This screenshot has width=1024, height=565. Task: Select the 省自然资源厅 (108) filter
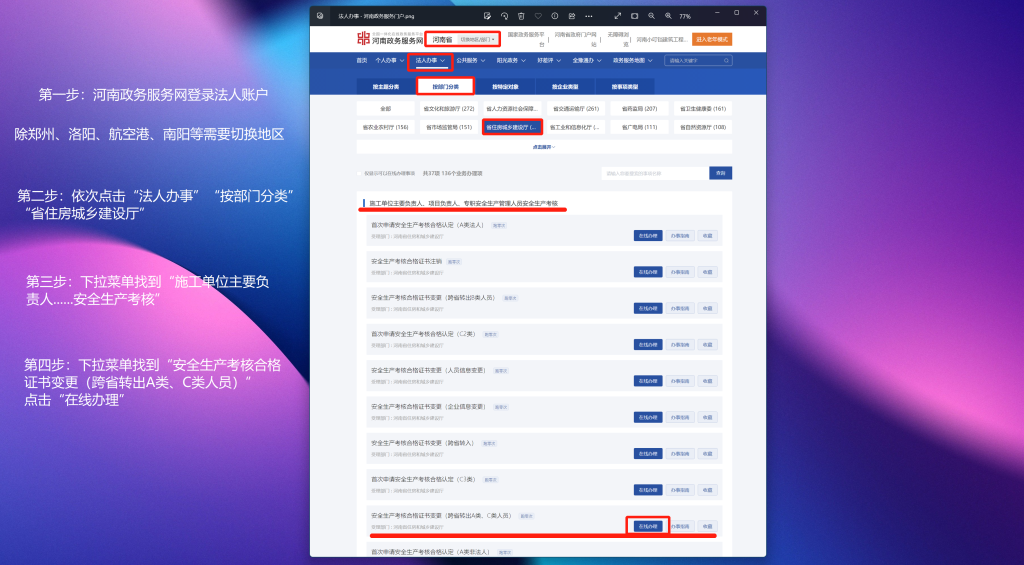[703, 127]
